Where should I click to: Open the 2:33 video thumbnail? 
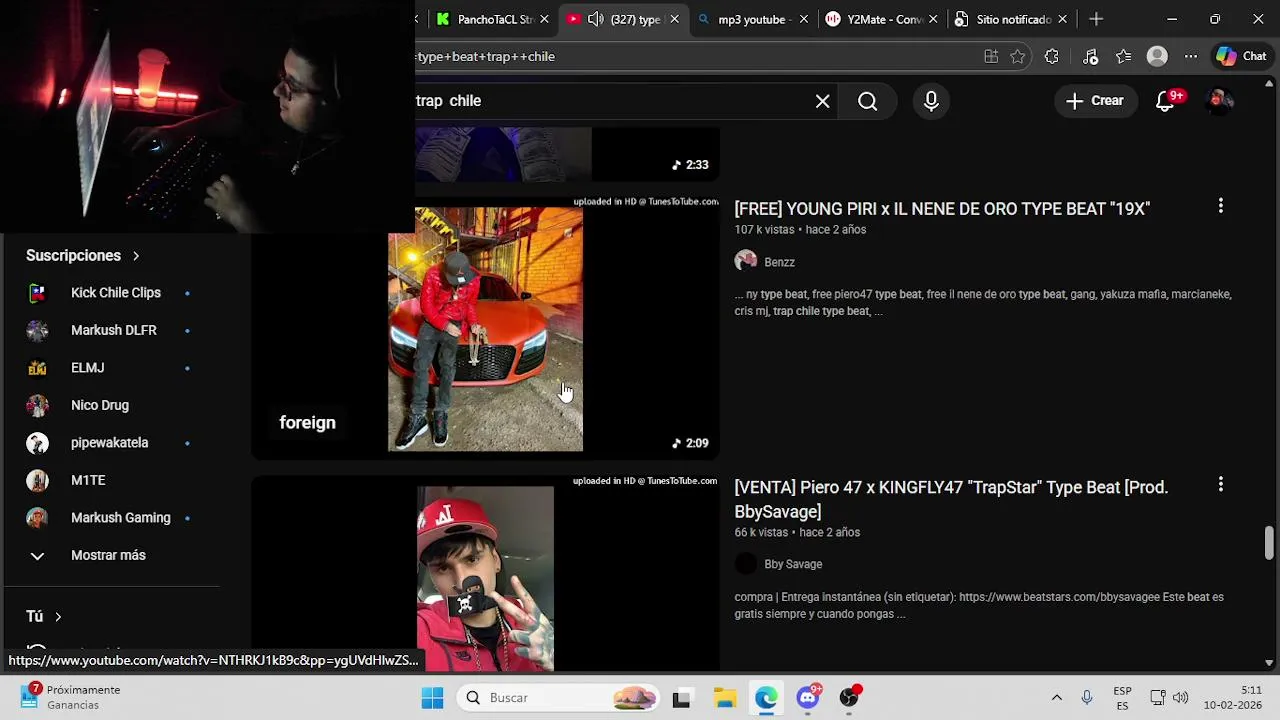point(567,155)
